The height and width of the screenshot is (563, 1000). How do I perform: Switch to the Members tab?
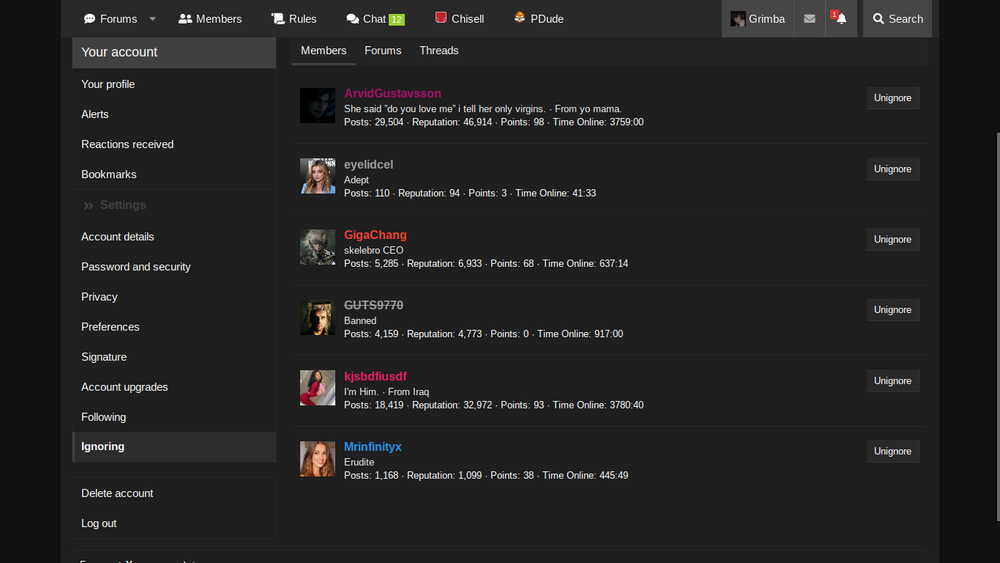pyautogui.click(x=323, y=51)
